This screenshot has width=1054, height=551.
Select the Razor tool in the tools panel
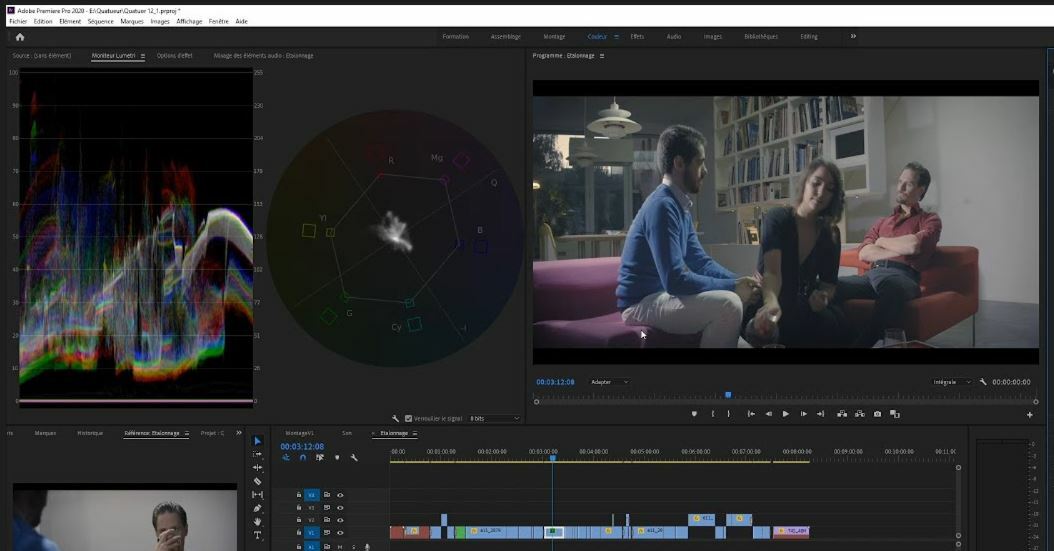pos(257,481)
